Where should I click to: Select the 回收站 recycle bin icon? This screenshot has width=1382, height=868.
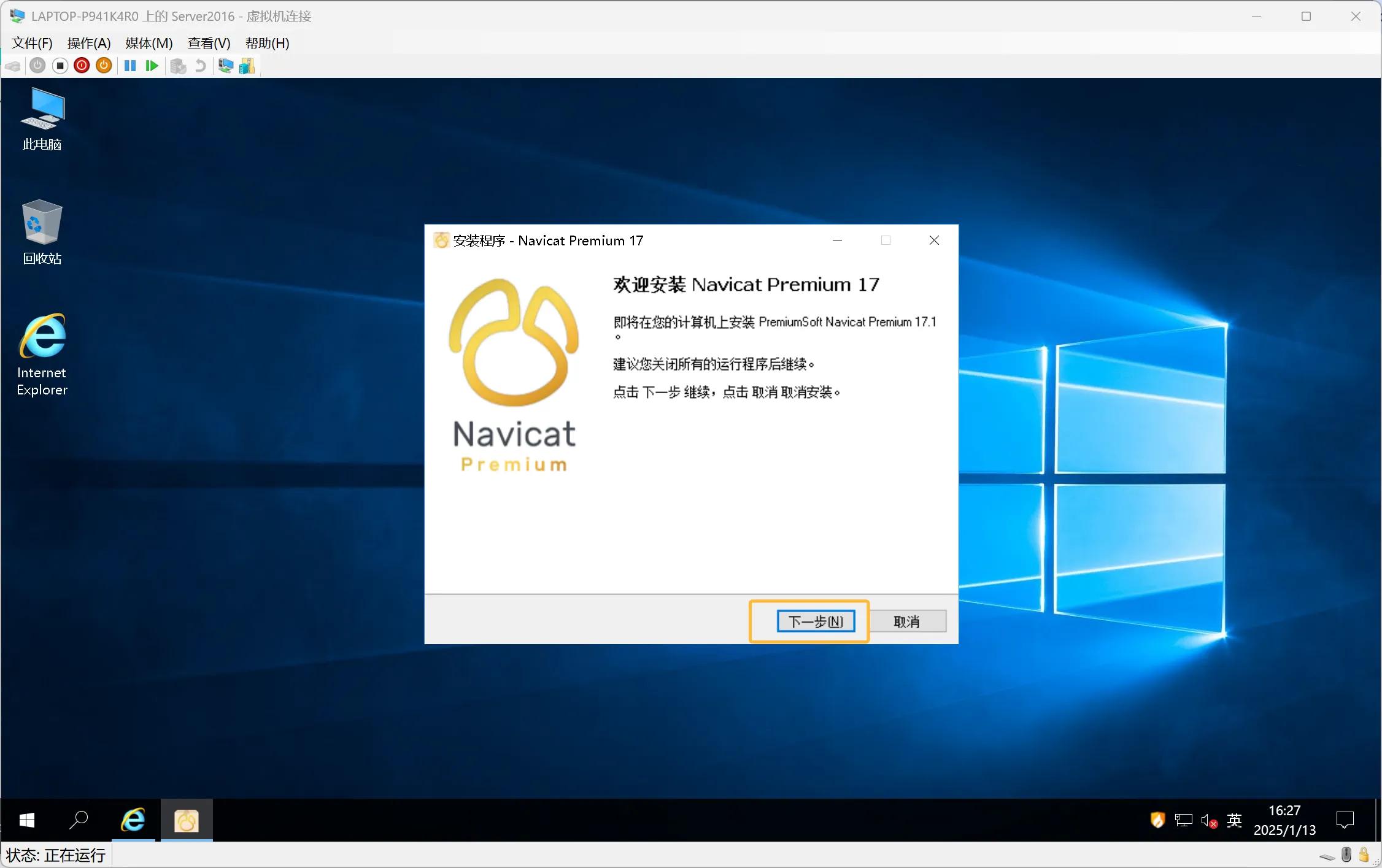coord(42,232)
